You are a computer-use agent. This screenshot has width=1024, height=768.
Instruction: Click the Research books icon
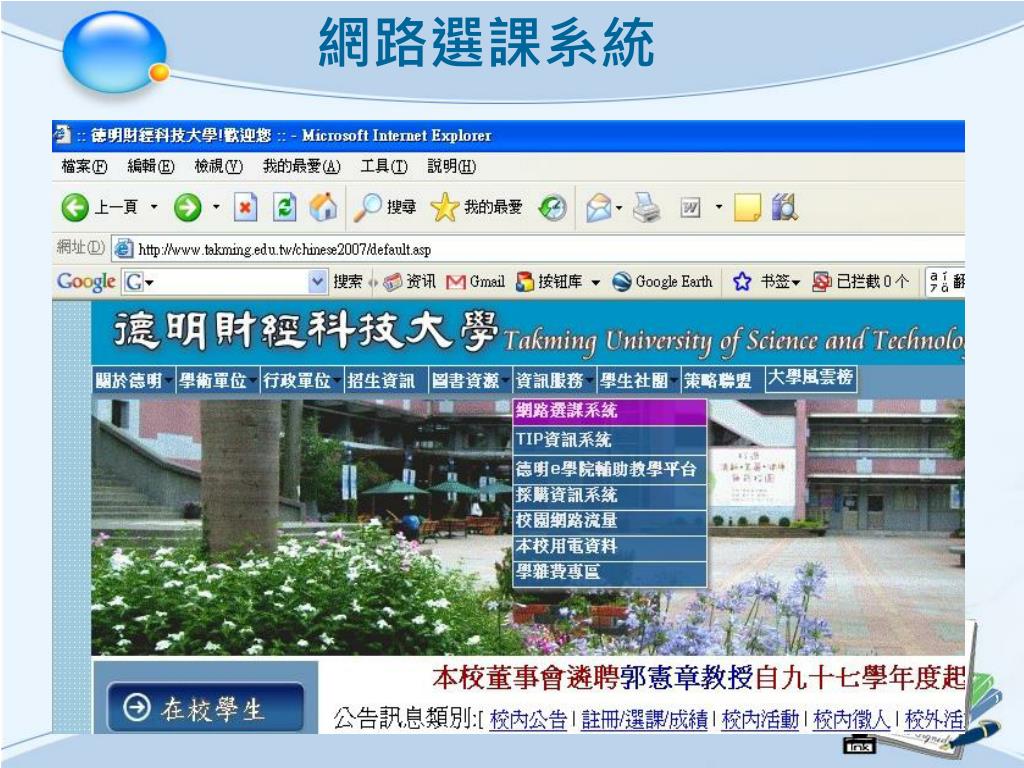(x=784, y=208)
